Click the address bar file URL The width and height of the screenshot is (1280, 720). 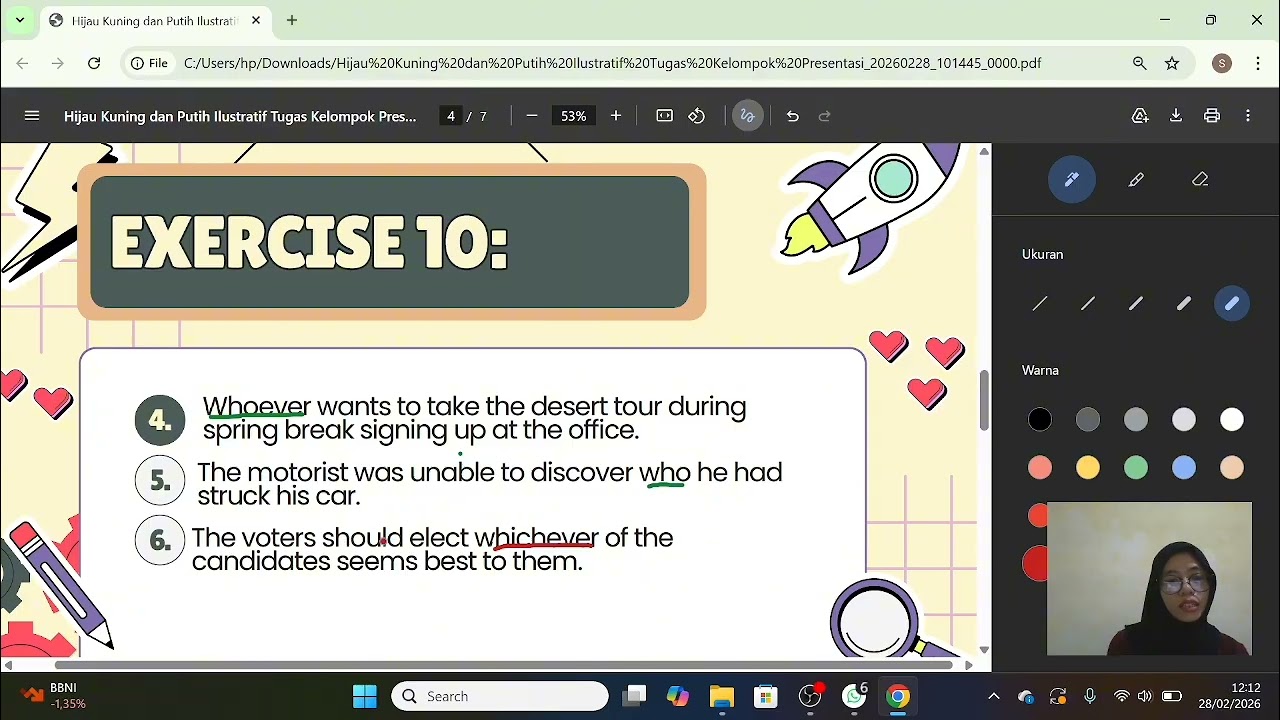[612, 63]
